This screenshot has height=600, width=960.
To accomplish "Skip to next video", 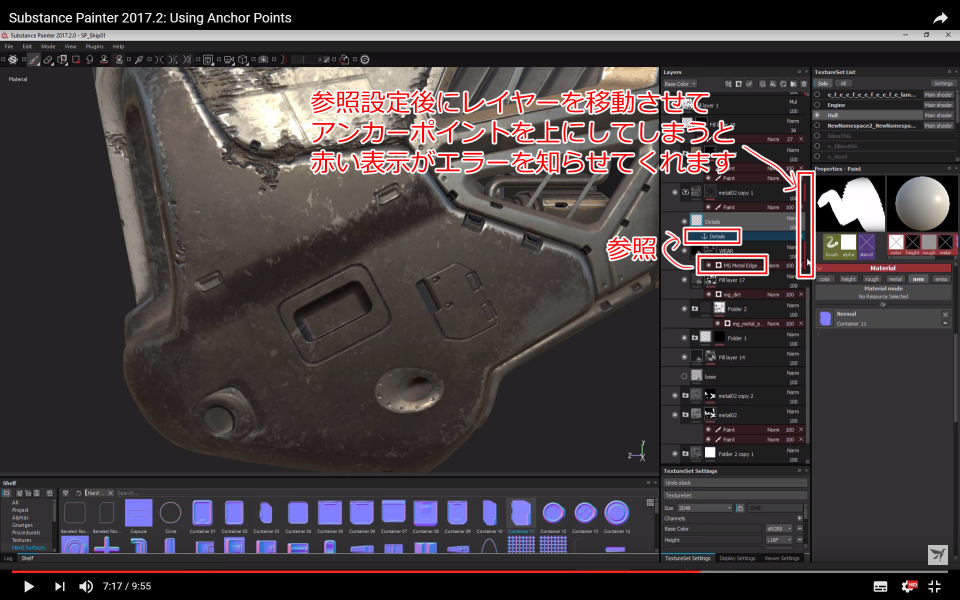I will coord(59,586).
